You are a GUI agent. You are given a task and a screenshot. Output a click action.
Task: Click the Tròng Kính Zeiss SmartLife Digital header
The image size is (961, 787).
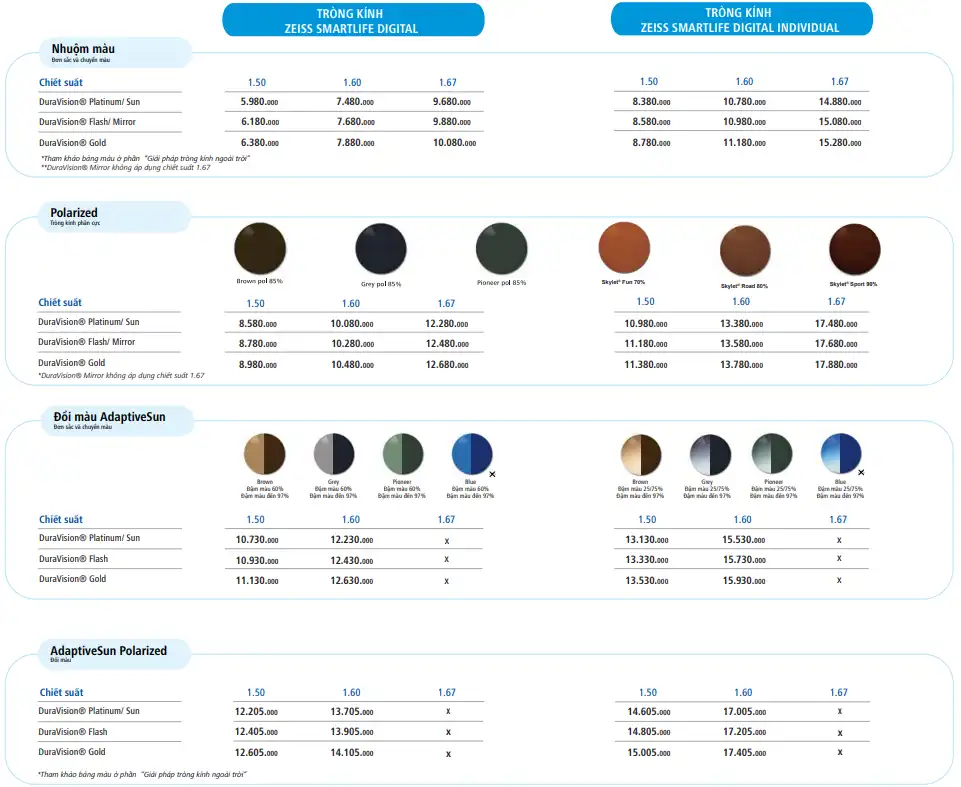point(353,20)
